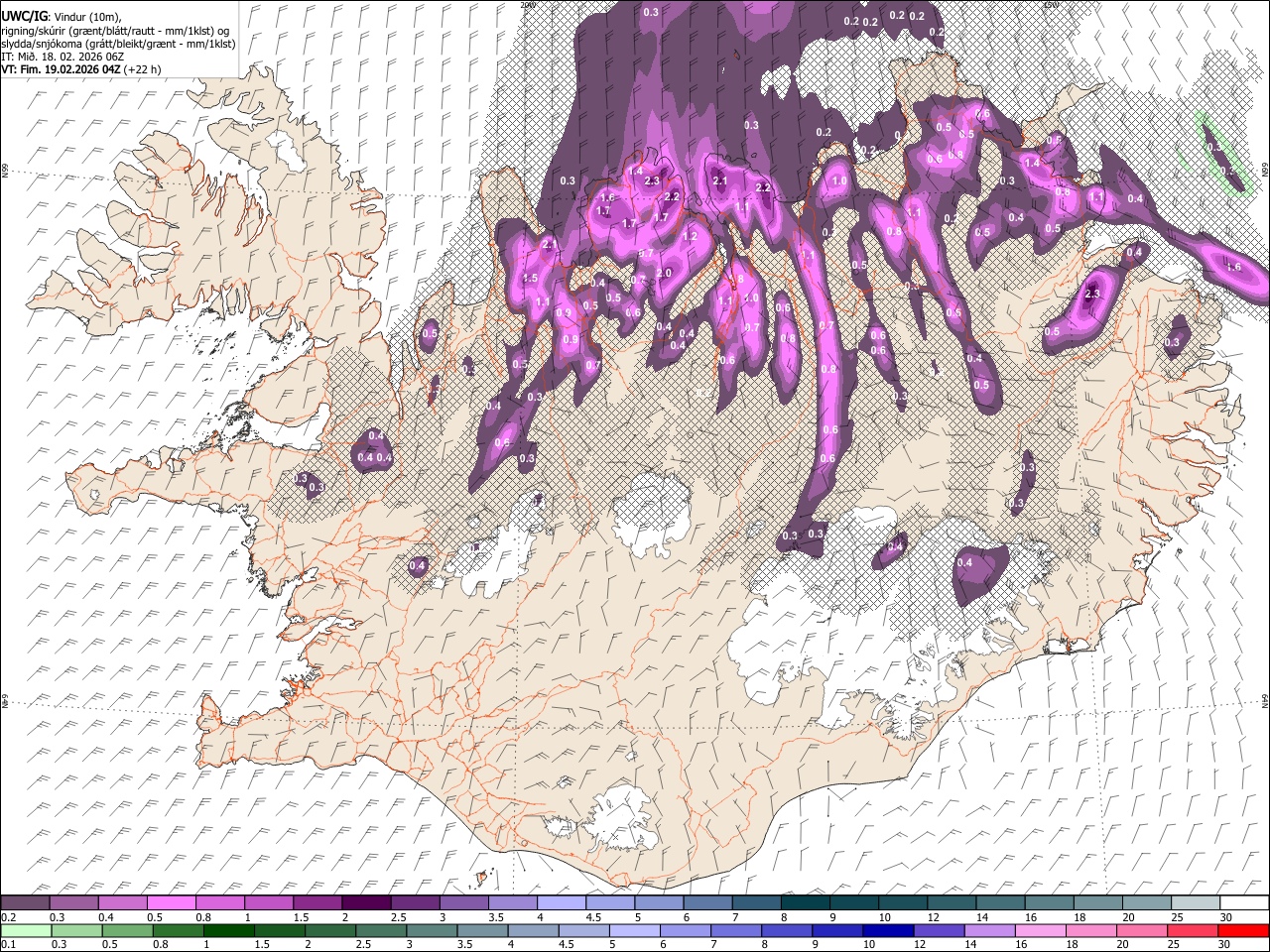
Task: Choose the dark teal 8–9 swatch in upper scale
Action: (805, 903)
